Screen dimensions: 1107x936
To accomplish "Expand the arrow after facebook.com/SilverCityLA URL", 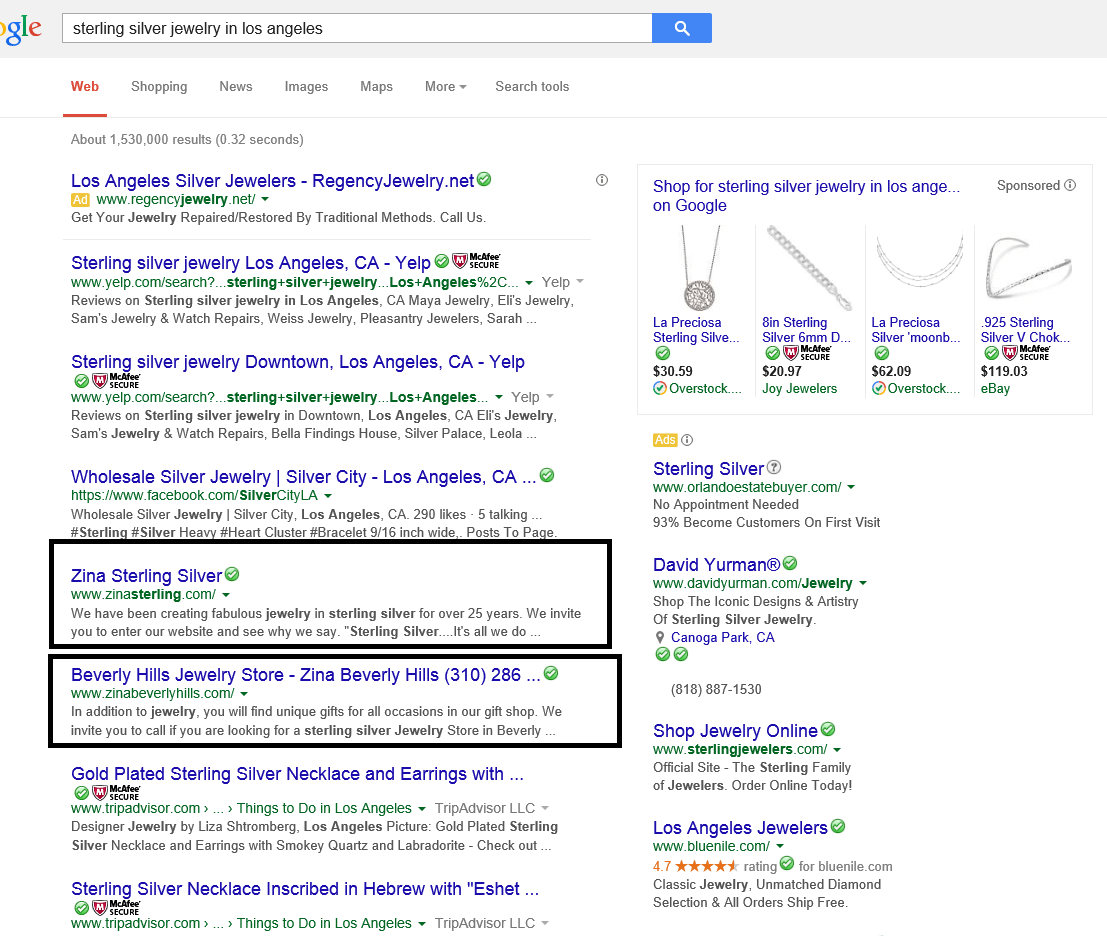I will 328,496.
